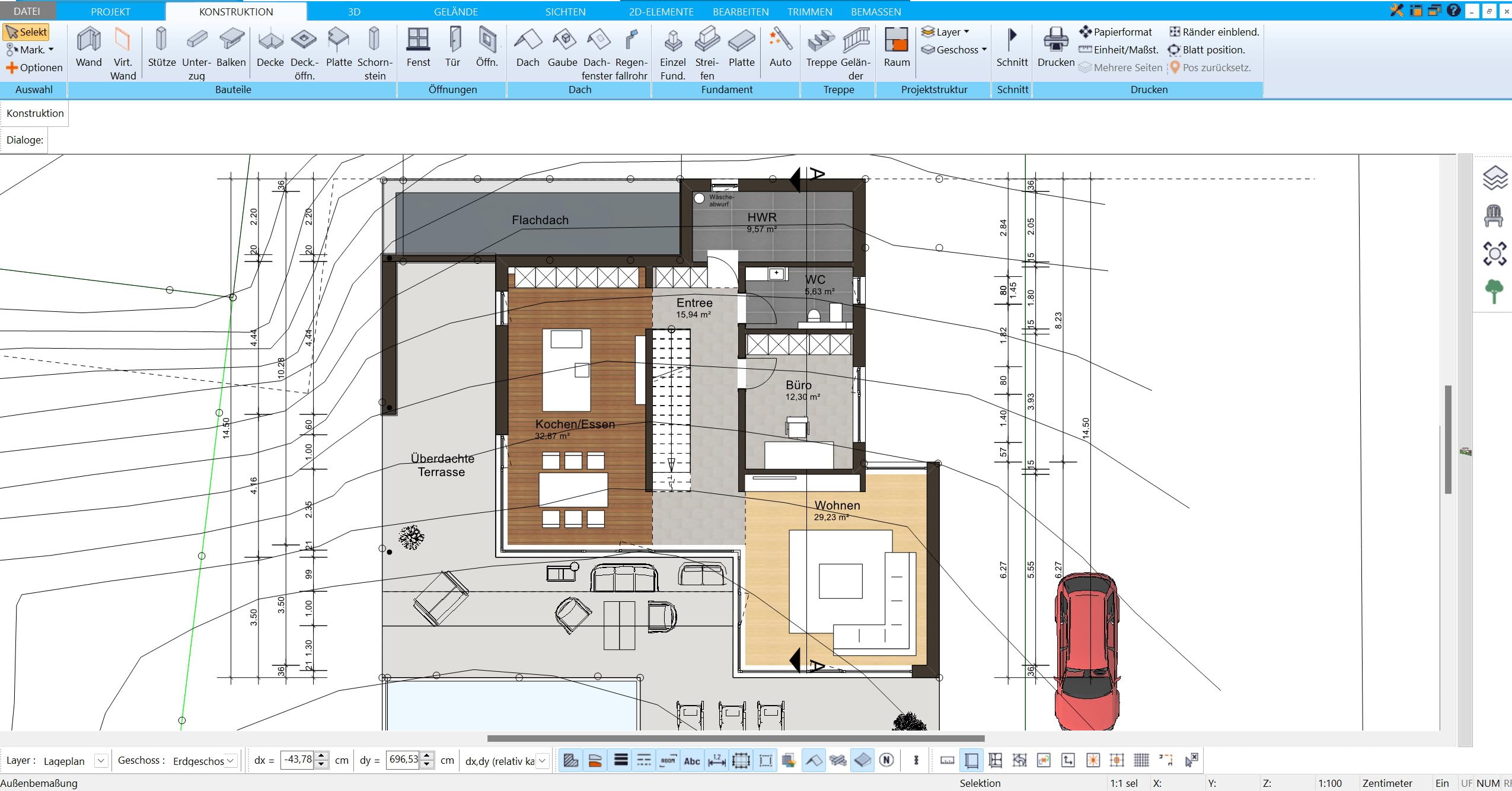Click the vertical scrollbar thumb

coord(1449,439)
